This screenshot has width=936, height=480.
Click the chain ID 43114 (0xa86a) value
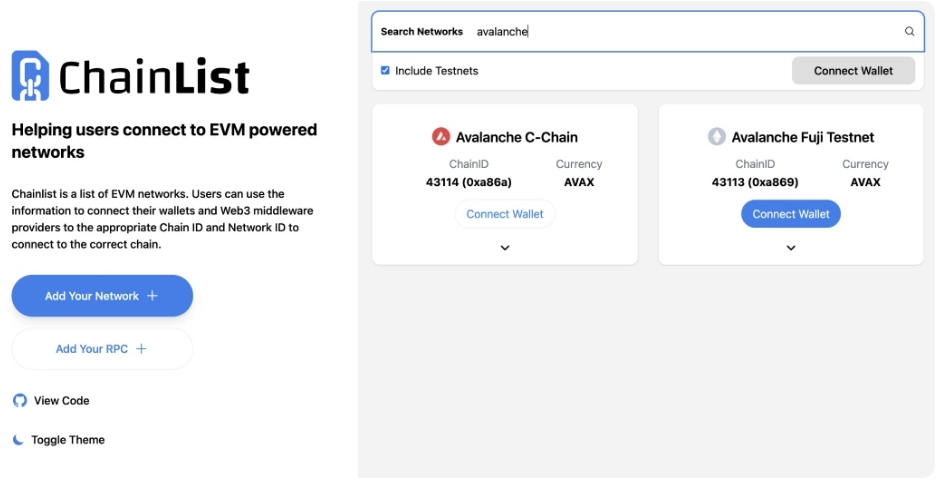[469, 182]
